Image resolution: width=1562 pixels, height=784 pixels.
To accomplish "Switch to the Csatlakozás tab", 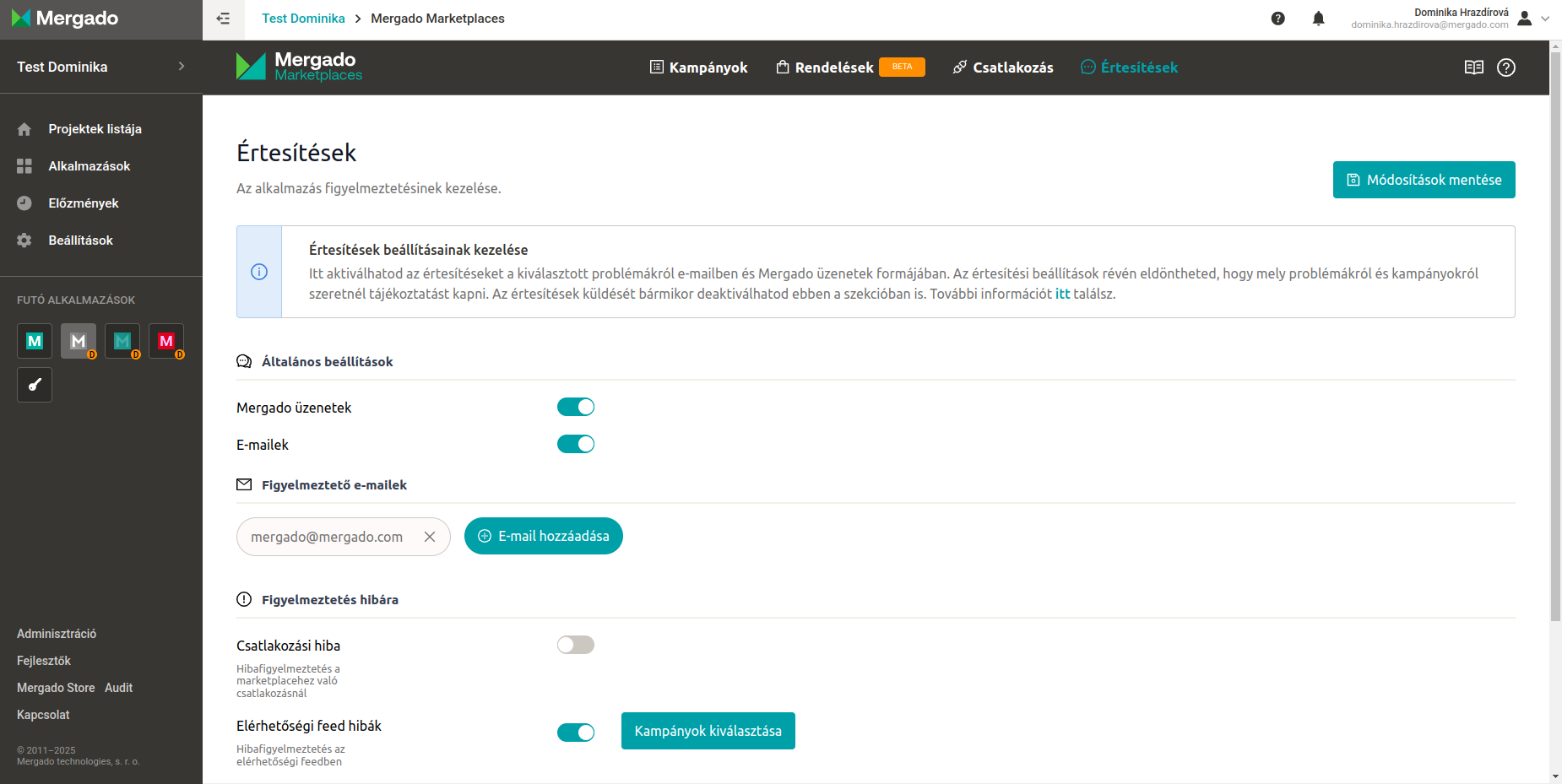I will tap(1003, 68).
